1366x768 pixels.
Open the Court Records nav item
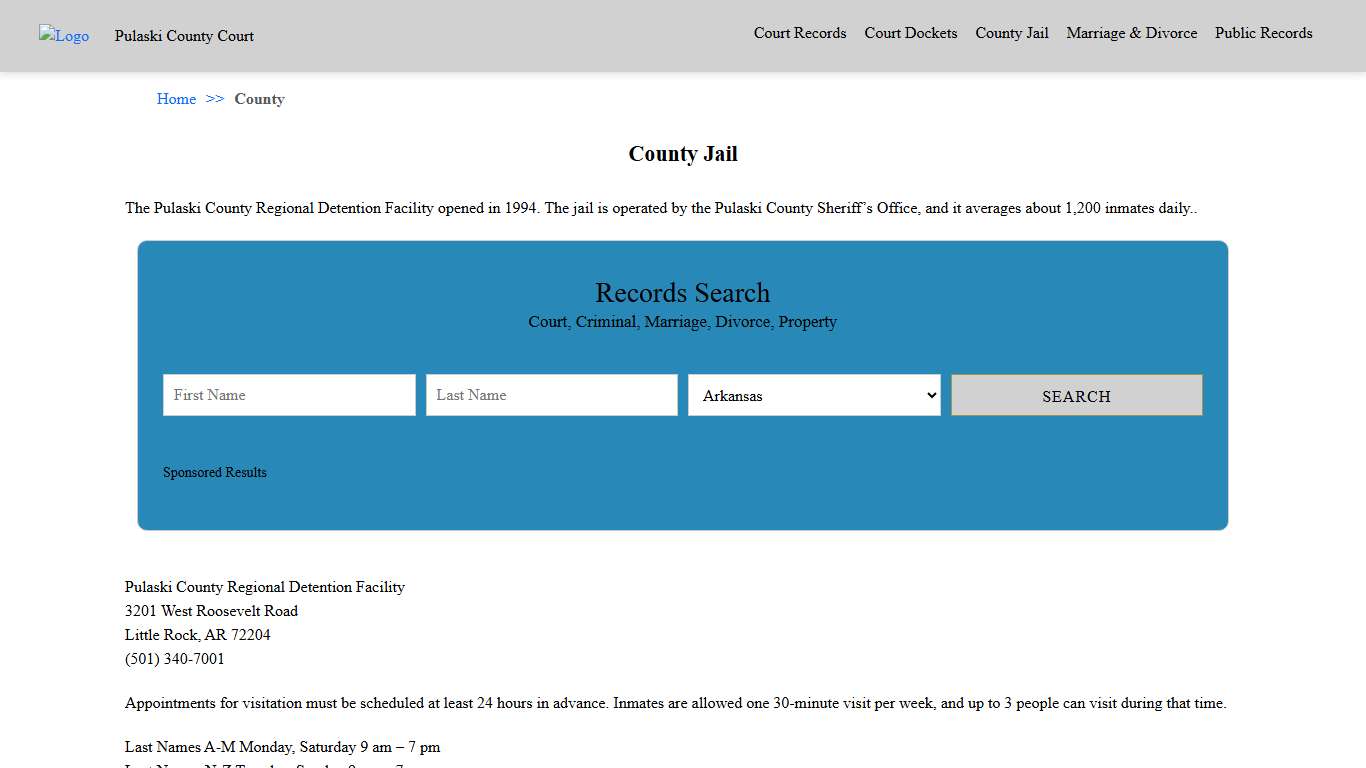coord(799,33)
